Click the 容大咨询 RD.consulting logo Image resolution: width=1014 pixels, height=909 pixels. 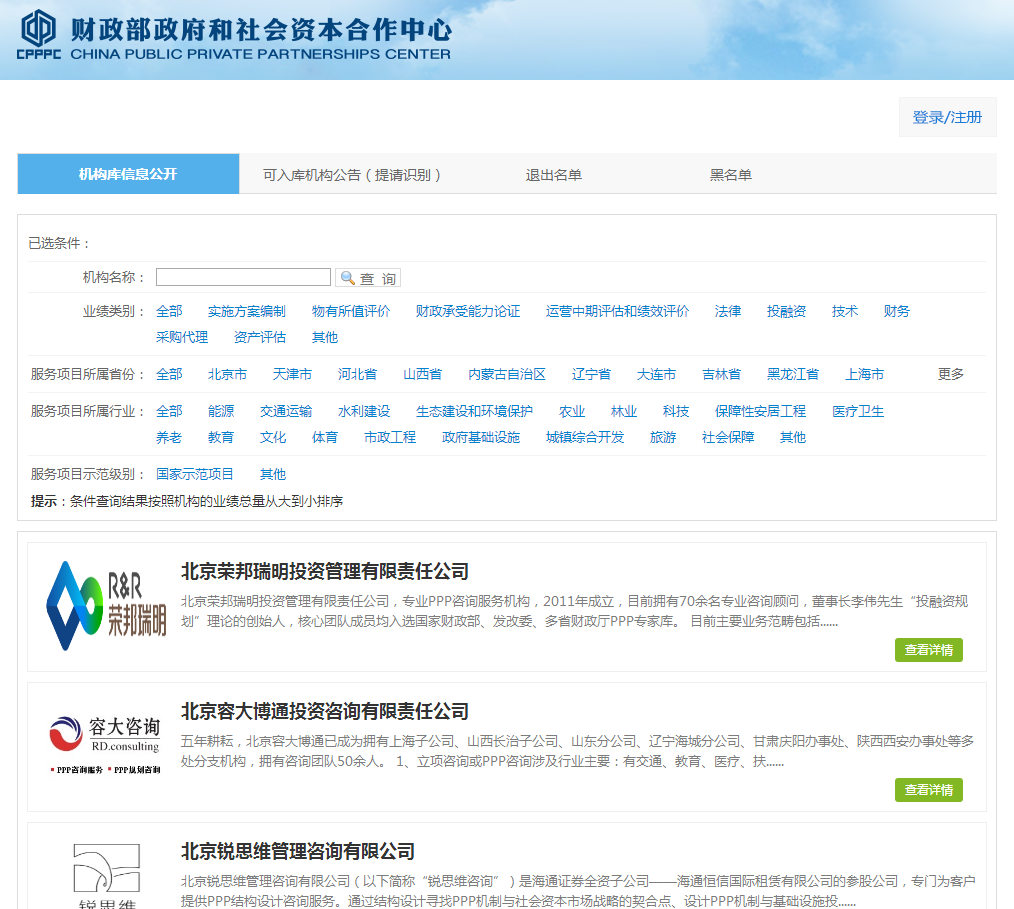coord(105,745)
